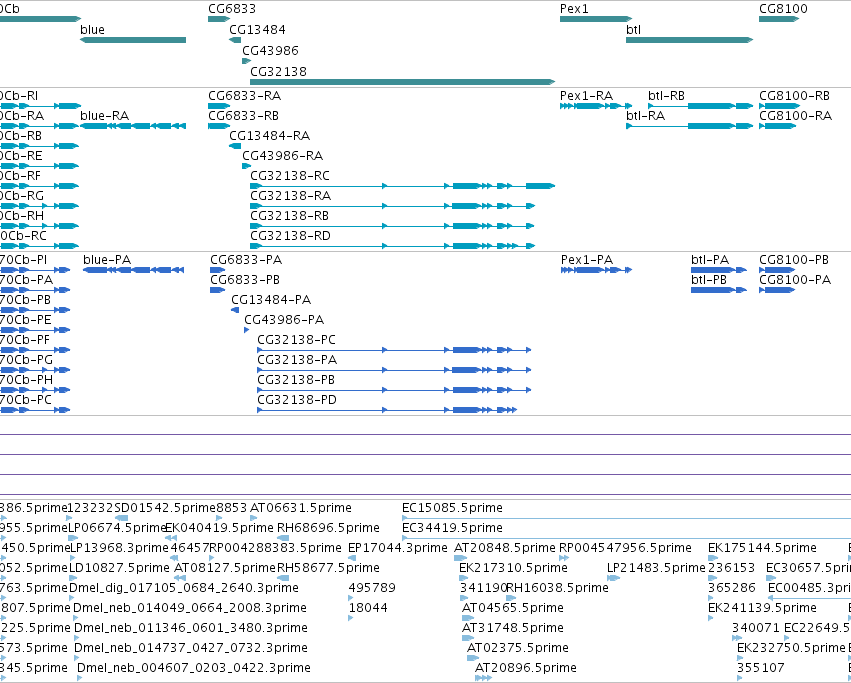This screenshot has height=683, width=851.
Task: Click the Pex1 gene feature
Action: 596,19
